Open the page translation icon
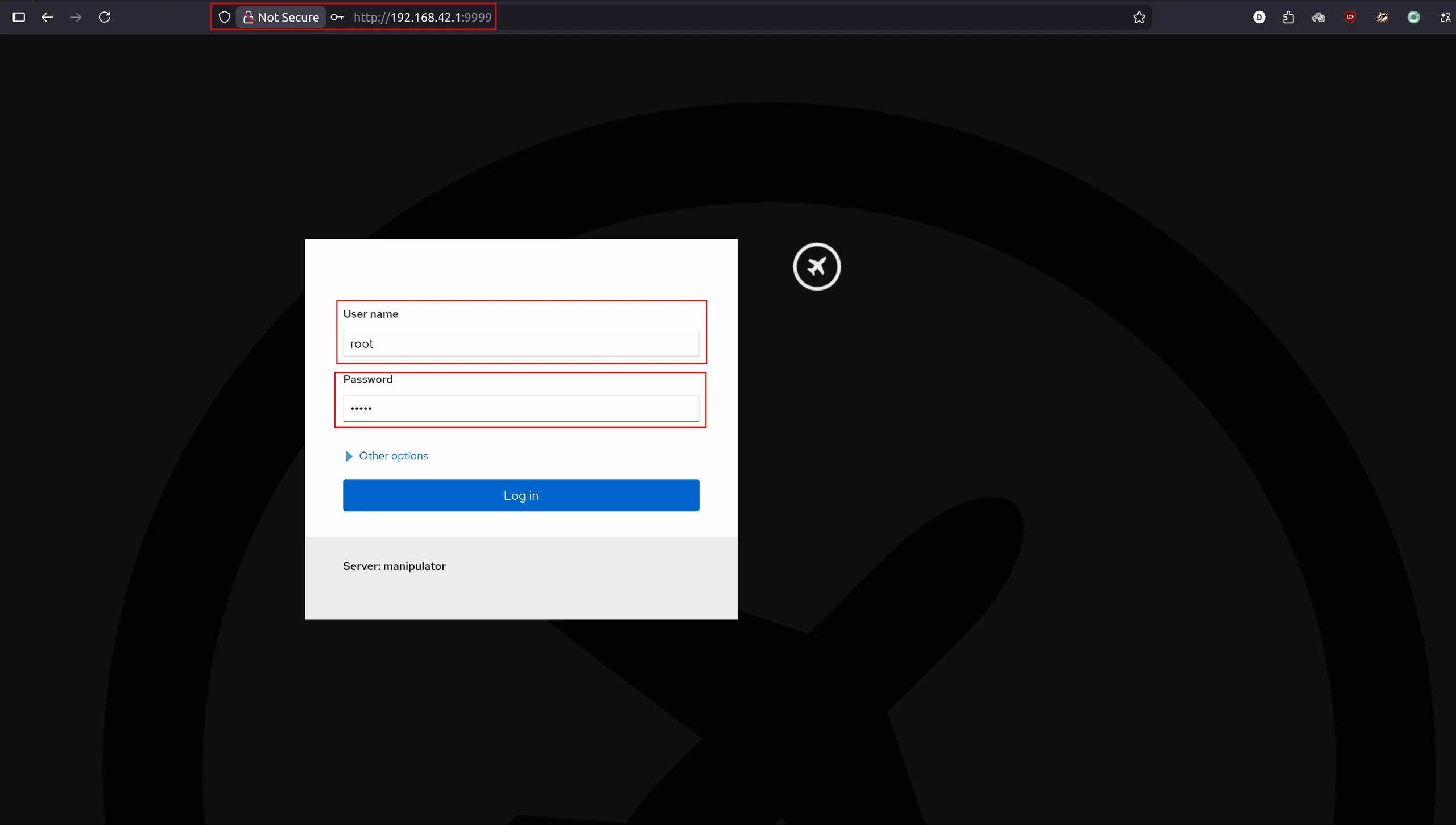The image size is (1456, 825). pos(1445,17)
